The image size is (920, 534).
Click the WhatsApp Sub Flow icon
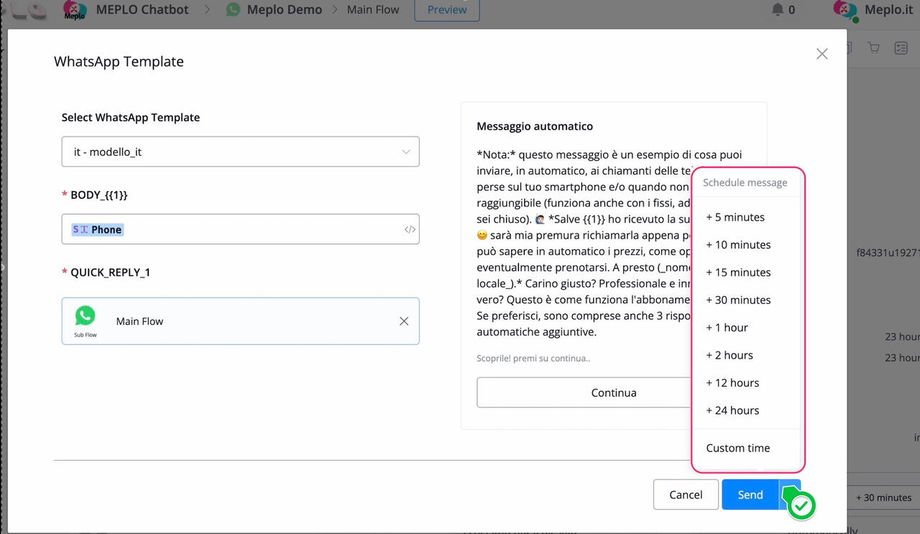(x=85, y=316)
